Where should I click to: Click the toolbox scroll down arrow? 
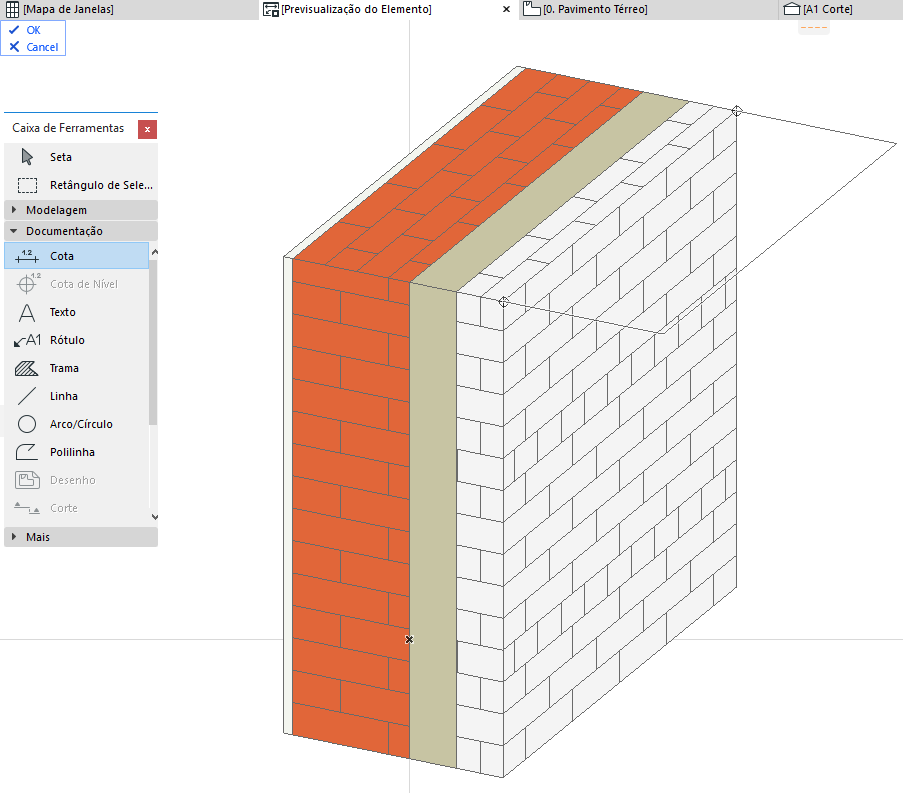(154, 517)
